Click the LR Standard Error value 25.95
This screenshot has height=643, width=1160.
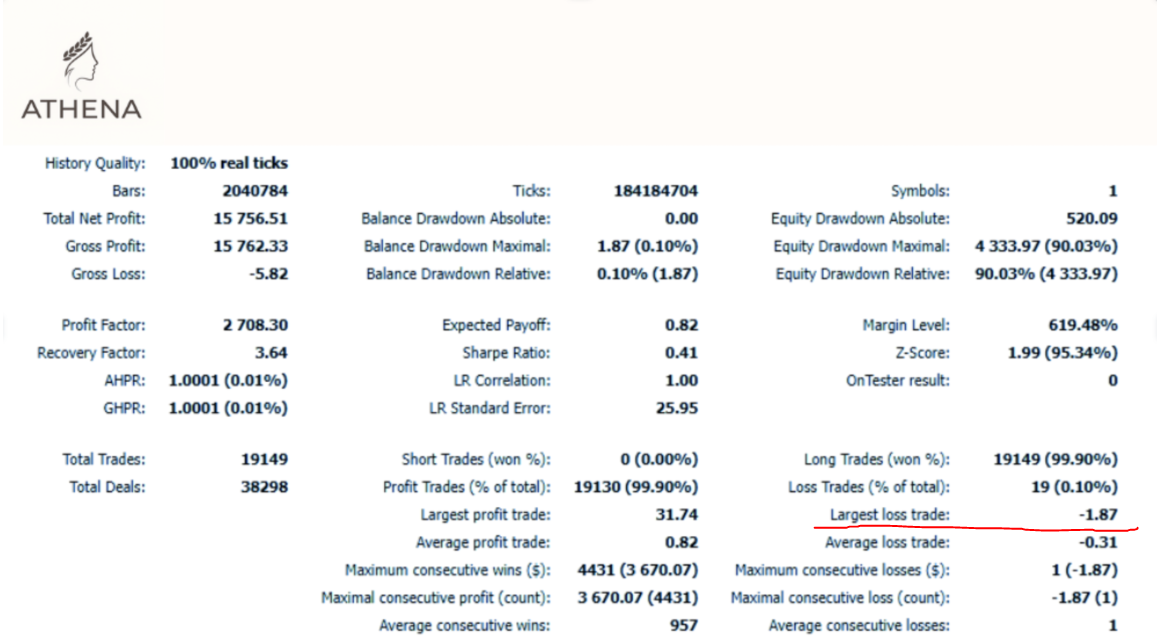click(678, 408)
